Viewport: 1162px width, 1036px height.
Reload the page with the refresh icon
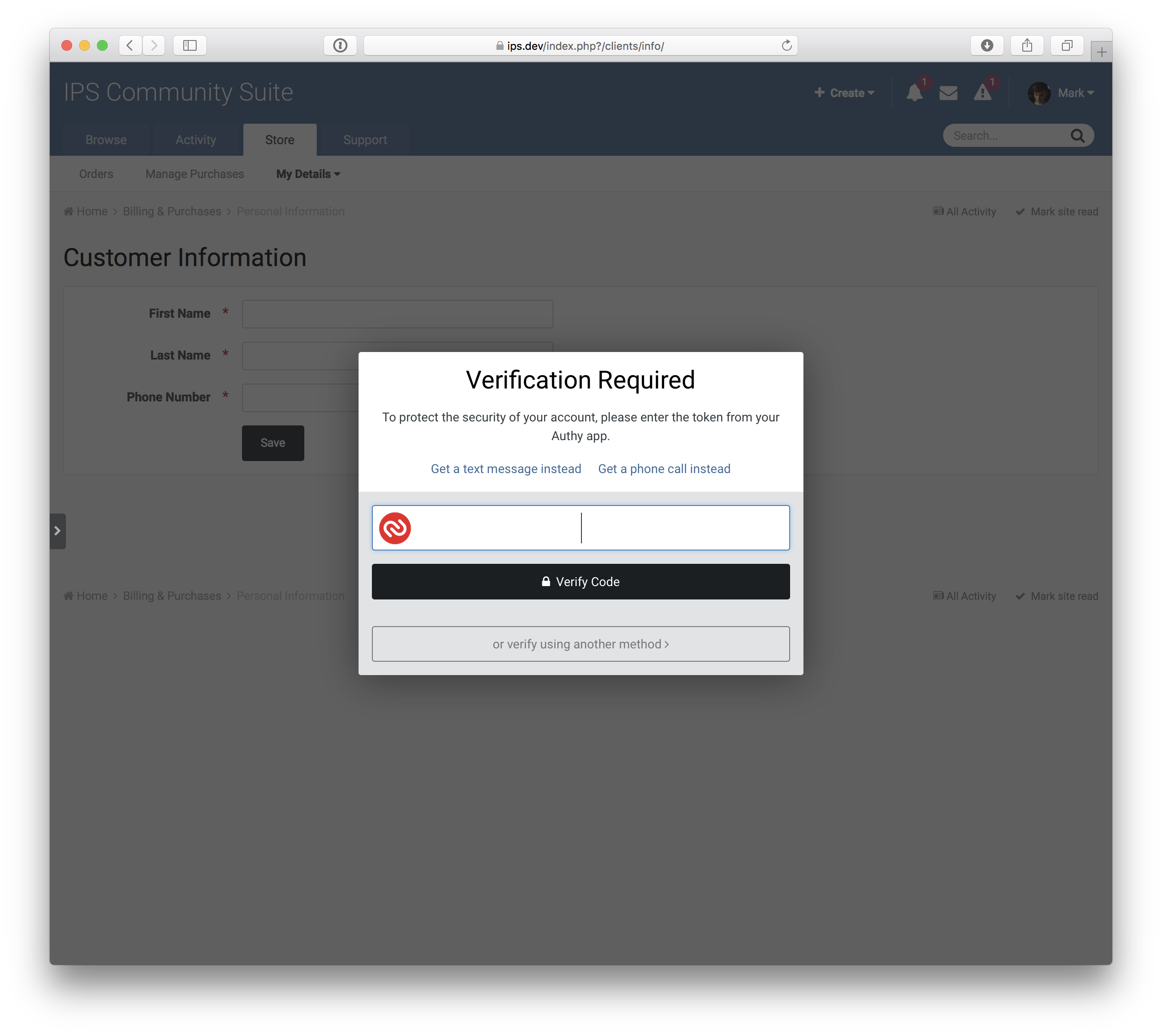[787, 45]
